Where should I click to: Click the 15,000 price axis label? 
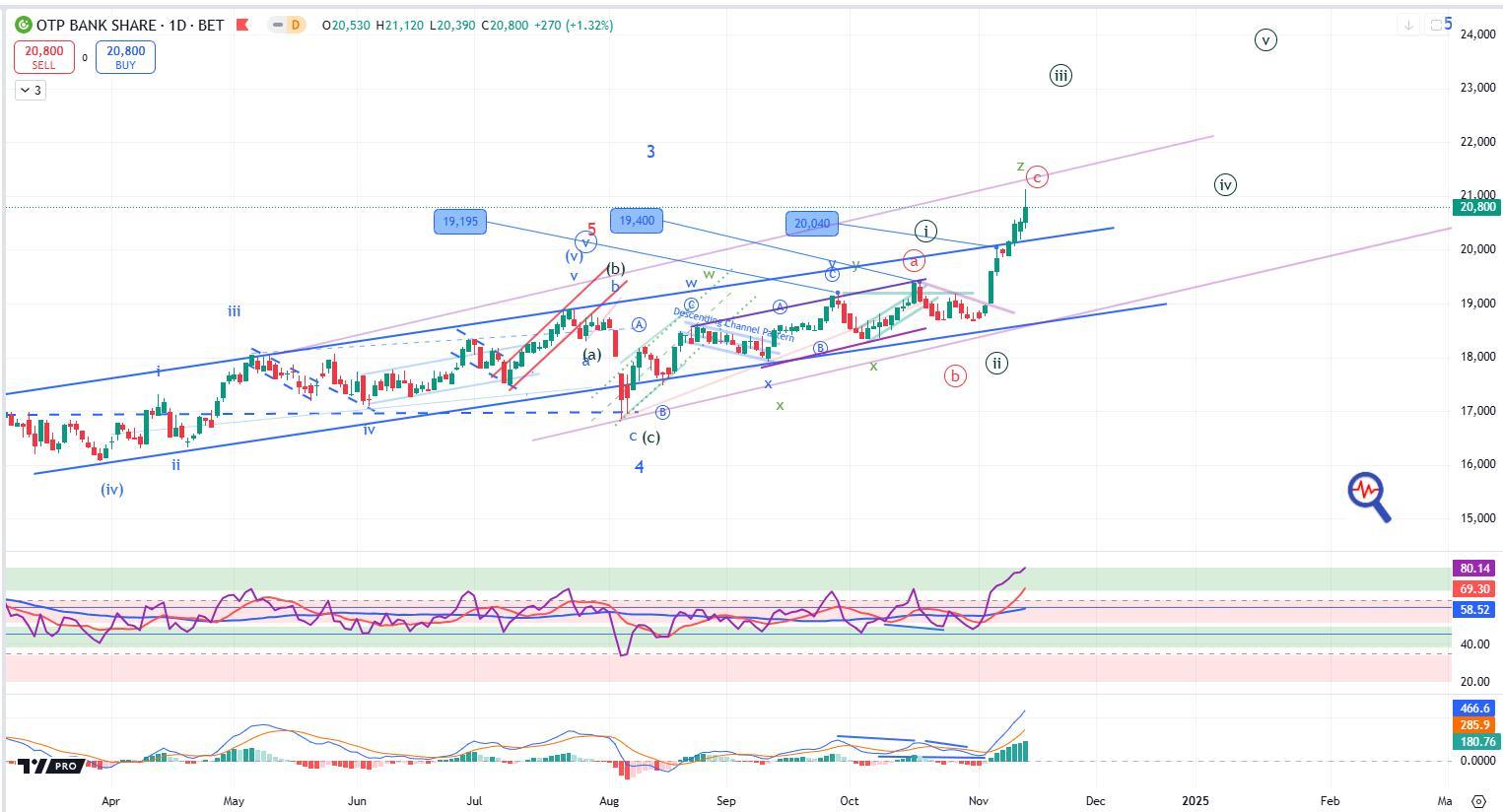(1476, 518)
